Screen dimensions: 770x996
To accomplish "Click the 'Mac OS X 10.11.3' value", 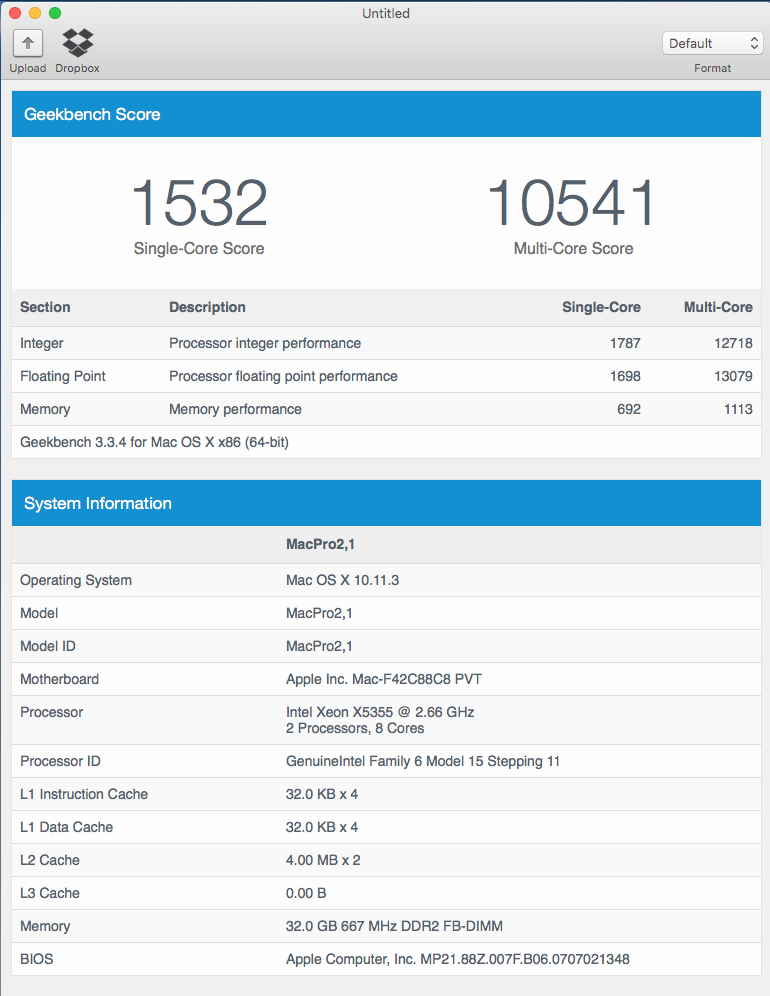I will click(342, 581).
